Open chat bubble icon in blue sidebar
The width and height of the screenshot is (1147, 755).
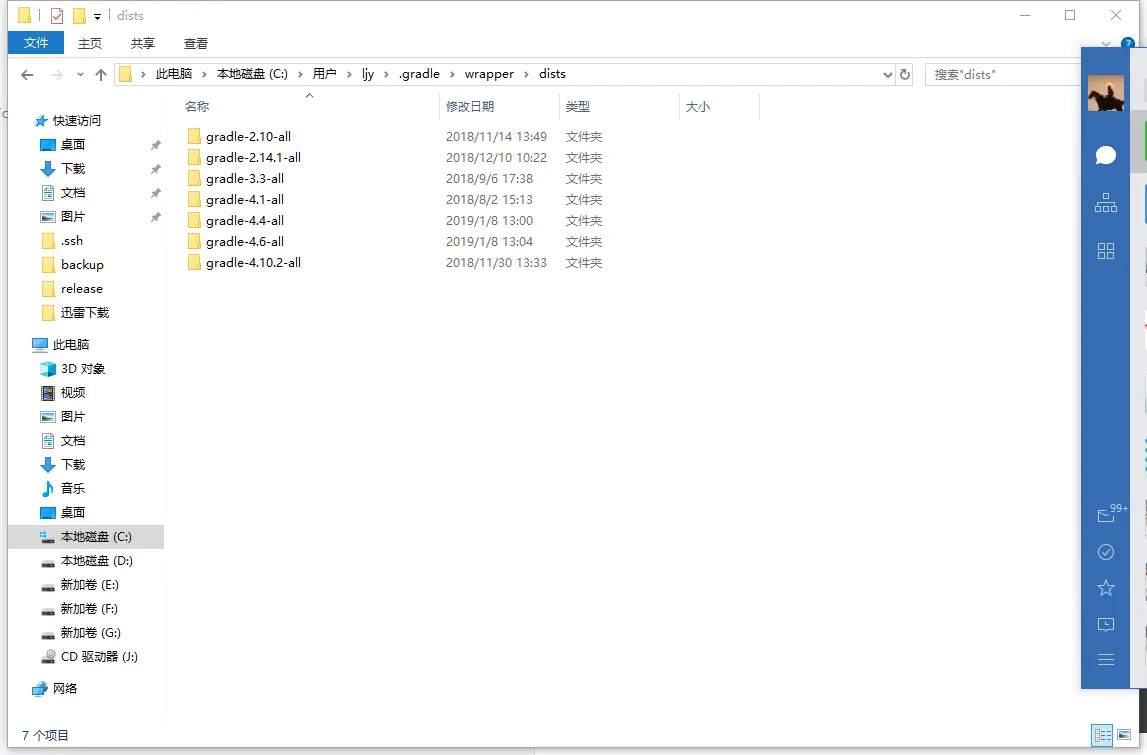tap(1106, 155)
